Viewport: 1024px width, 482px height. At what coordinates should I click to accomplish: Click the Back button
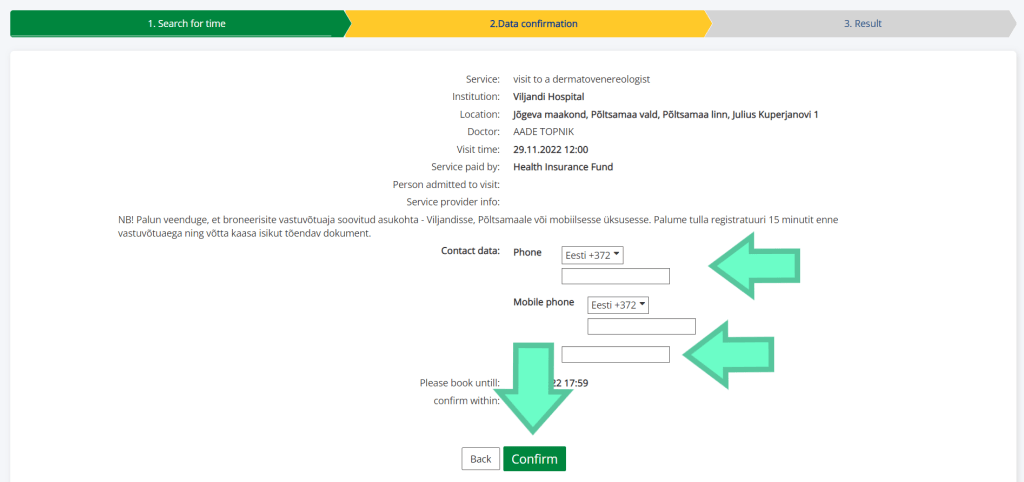[x=480, y=459]
